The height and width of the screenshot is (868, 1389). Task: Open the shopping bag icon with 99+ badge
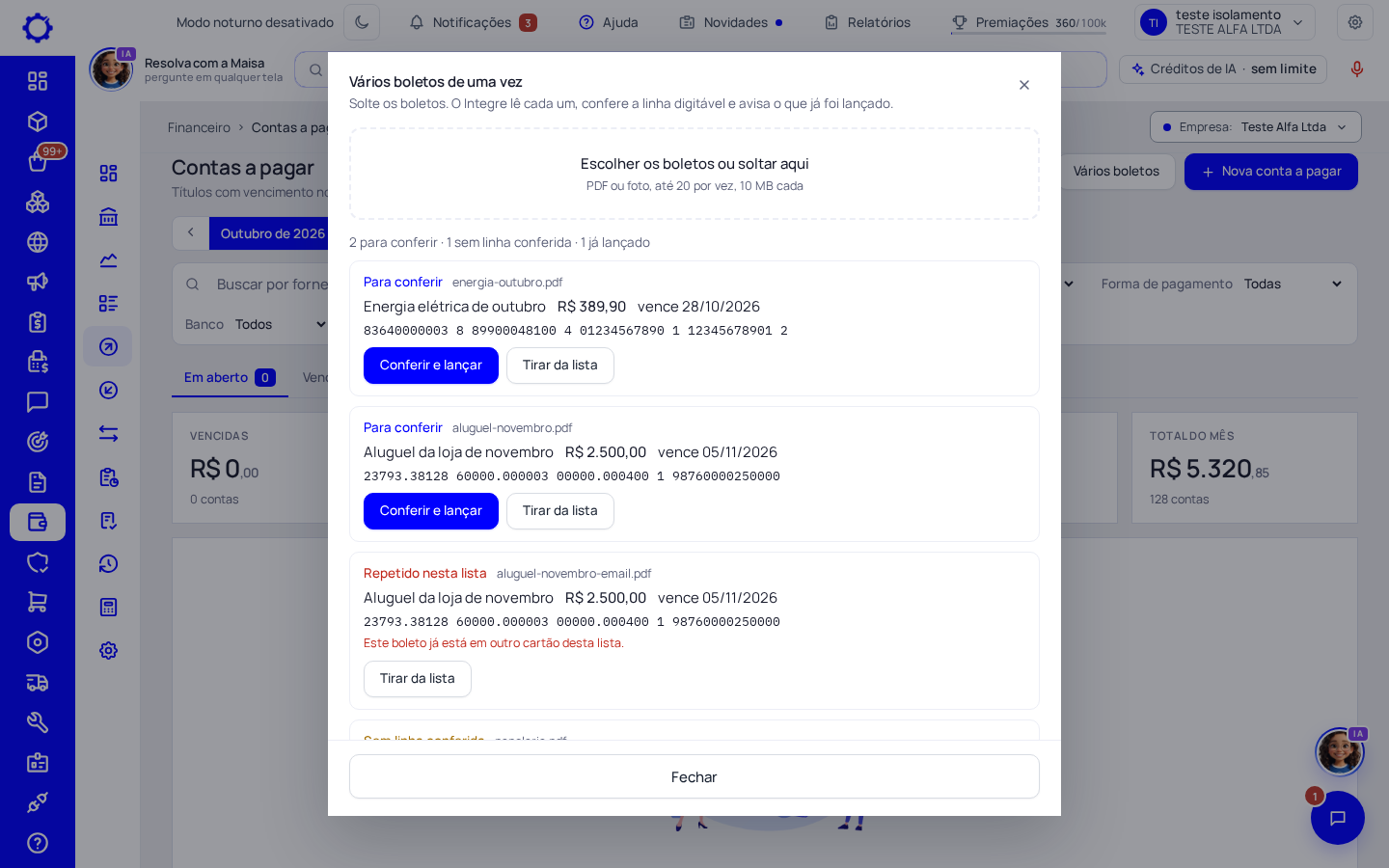(x=38, y=161)
